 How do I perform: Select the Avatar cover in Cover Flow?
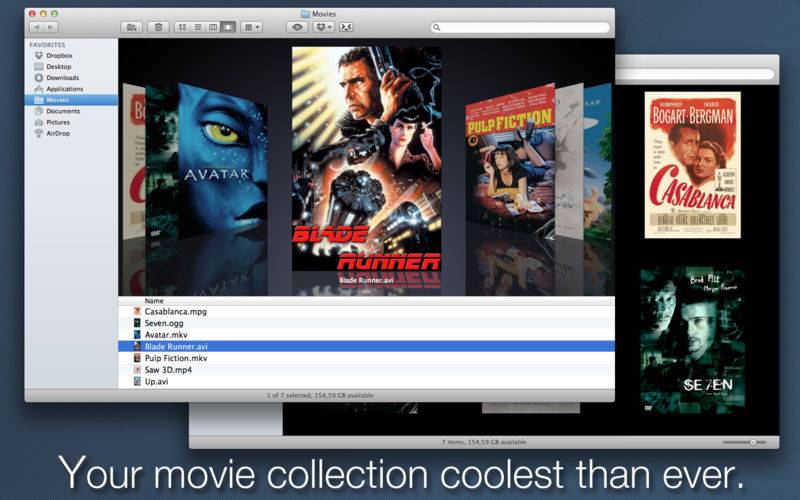(x=222, y=161)
